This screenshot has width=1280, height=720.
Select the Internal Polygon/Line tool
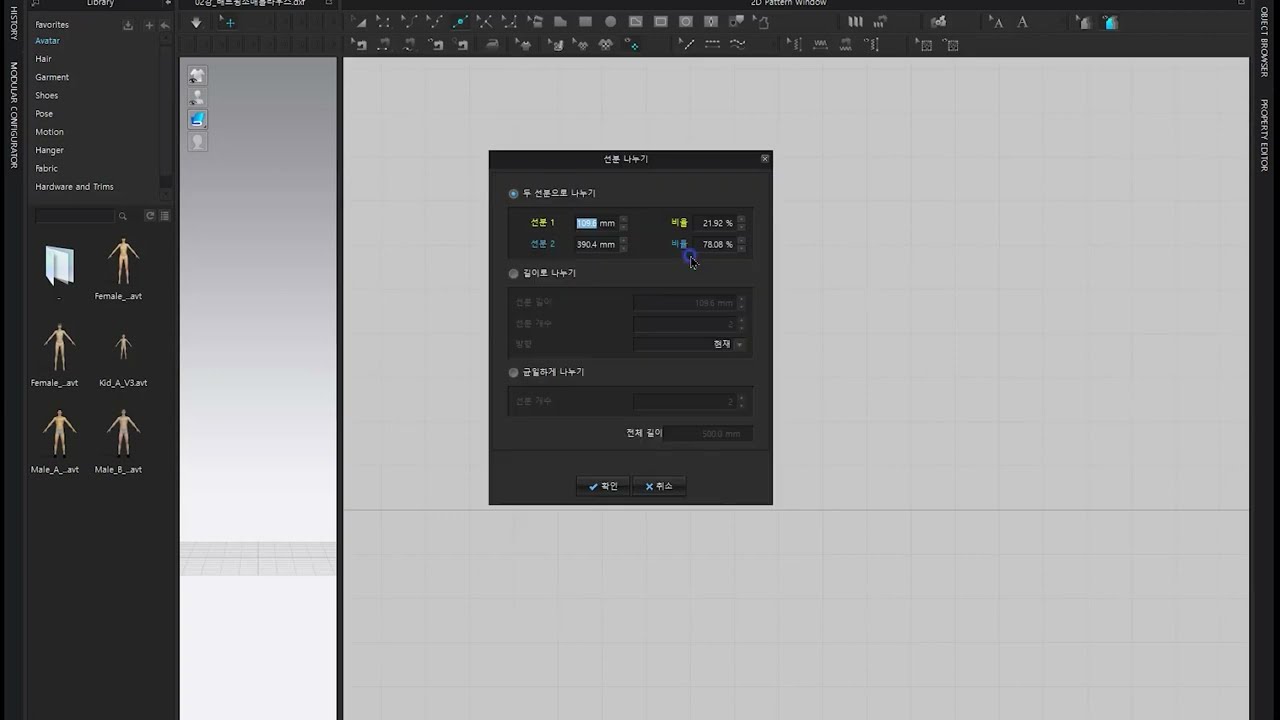[636, 22]
